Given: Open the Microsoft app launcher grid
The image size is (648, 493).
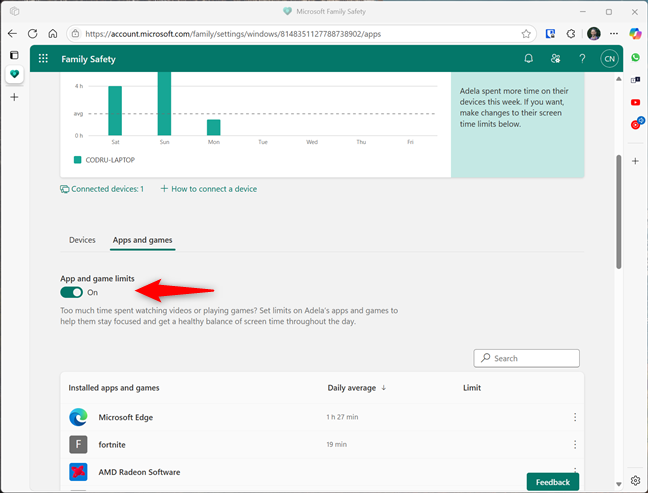Looking at the screenshot, I should point(43,59).
